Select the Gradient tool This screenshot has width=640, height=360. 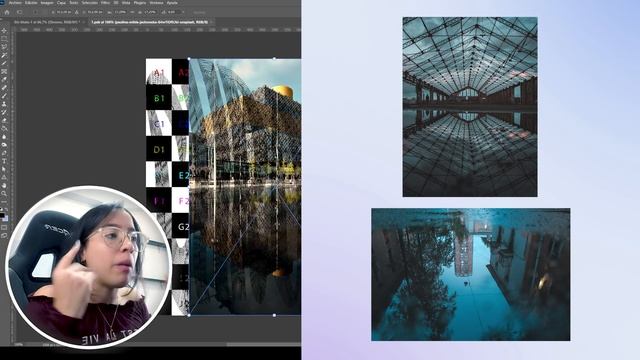click(x=4, y=129)
